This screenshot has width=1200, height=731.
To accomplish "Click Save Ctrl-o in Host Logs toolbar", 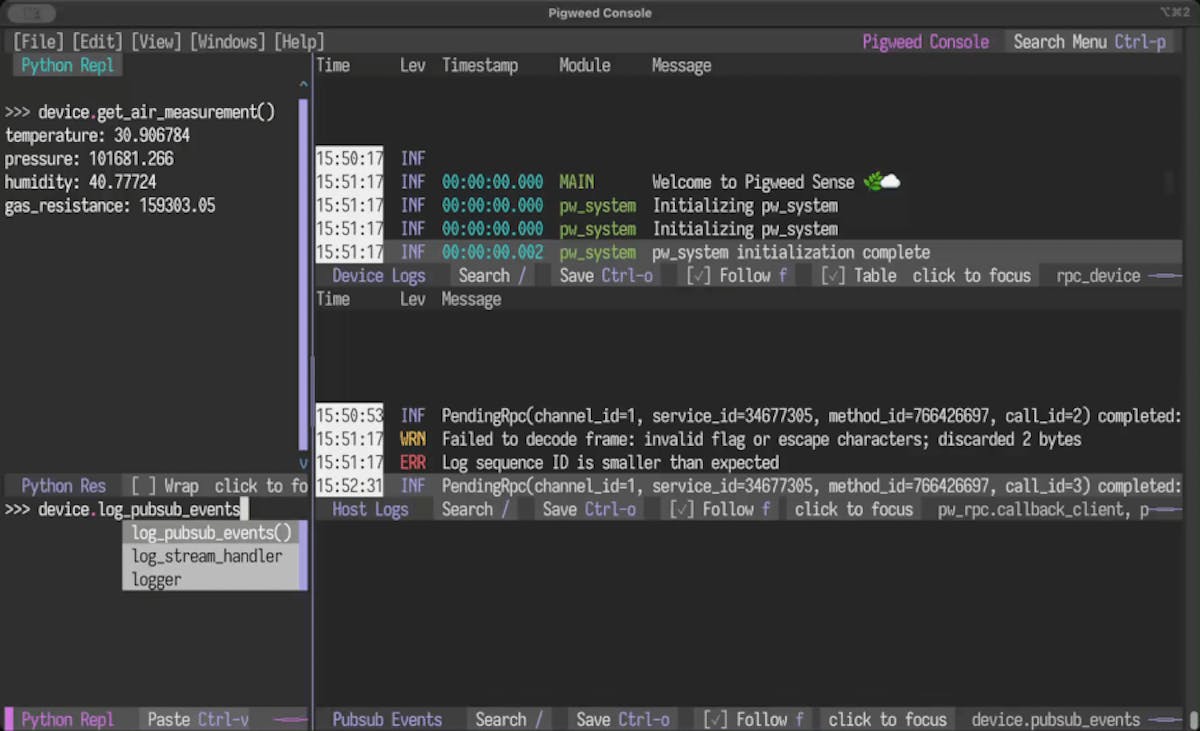I will 589,509.
